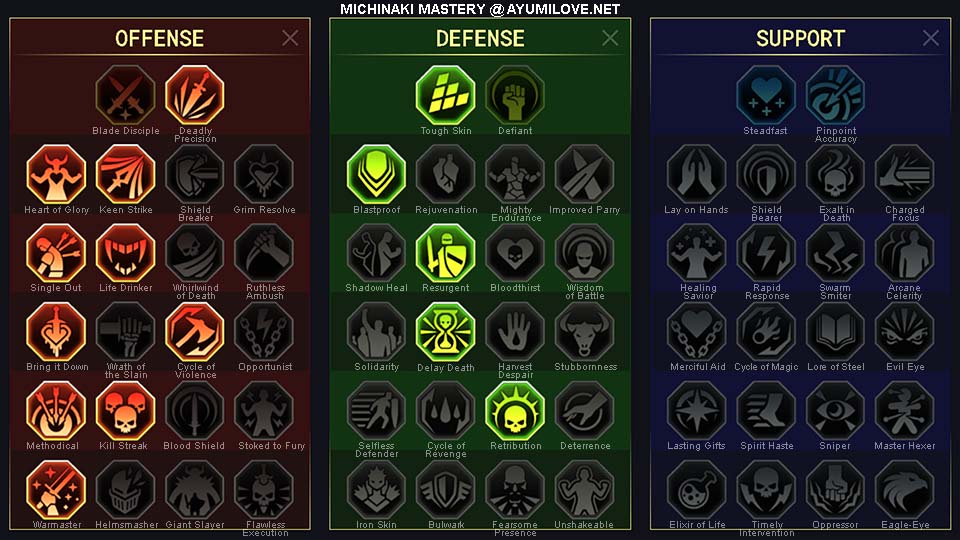Select the Deadly Precision mastery icon
The height and width of the screenshot is (540, 960).
195,96
